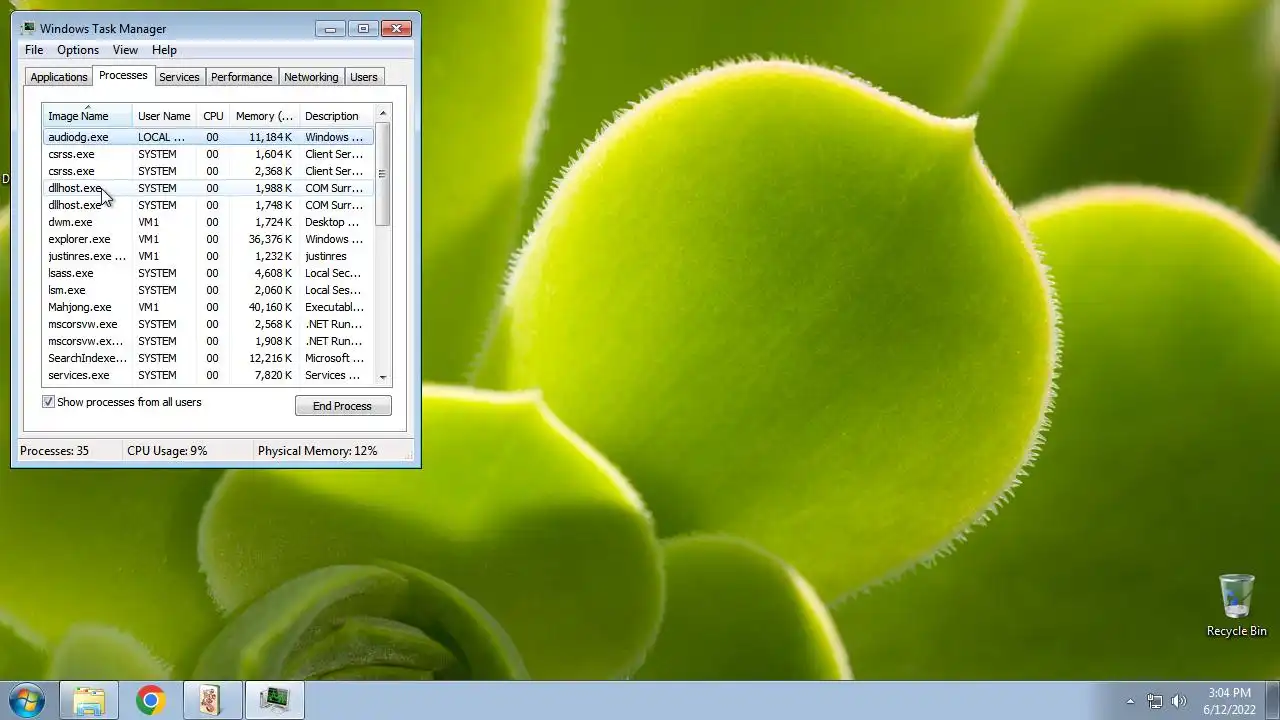The width and height of the screenshot is (1280, 720).
Task: Open the Help menu
Action: [164, 50]
